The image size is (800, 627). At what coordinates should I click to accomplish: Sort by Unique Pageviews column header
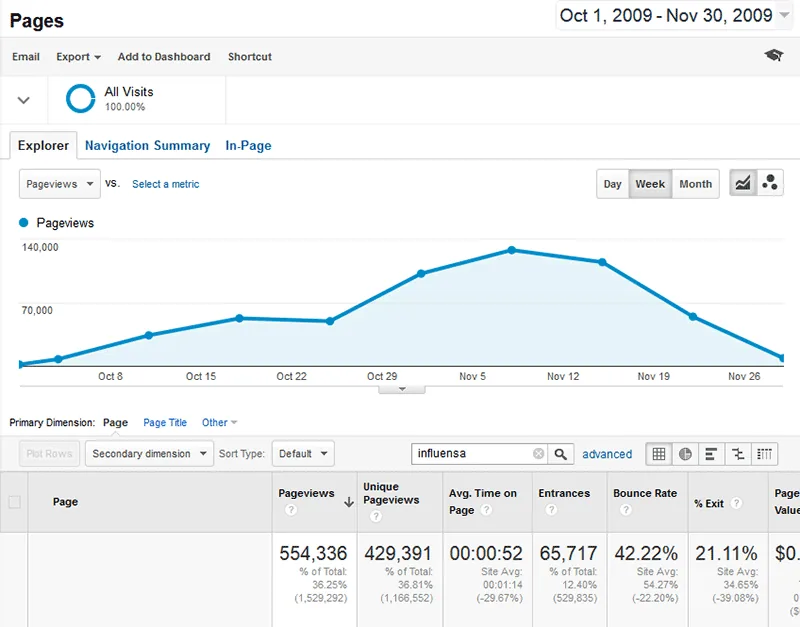391,493
